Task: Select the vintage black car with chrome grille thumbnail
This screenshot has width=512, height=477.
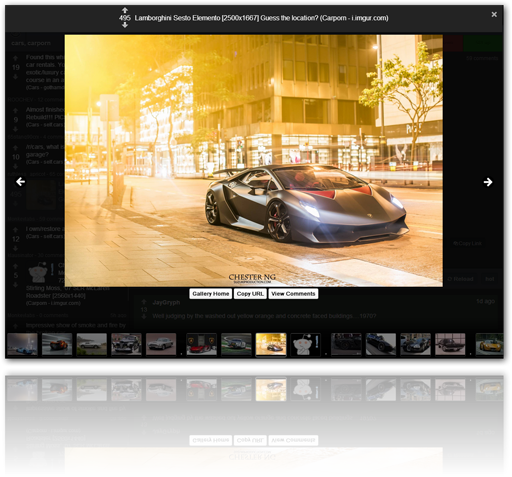Action: pos(126,344)
